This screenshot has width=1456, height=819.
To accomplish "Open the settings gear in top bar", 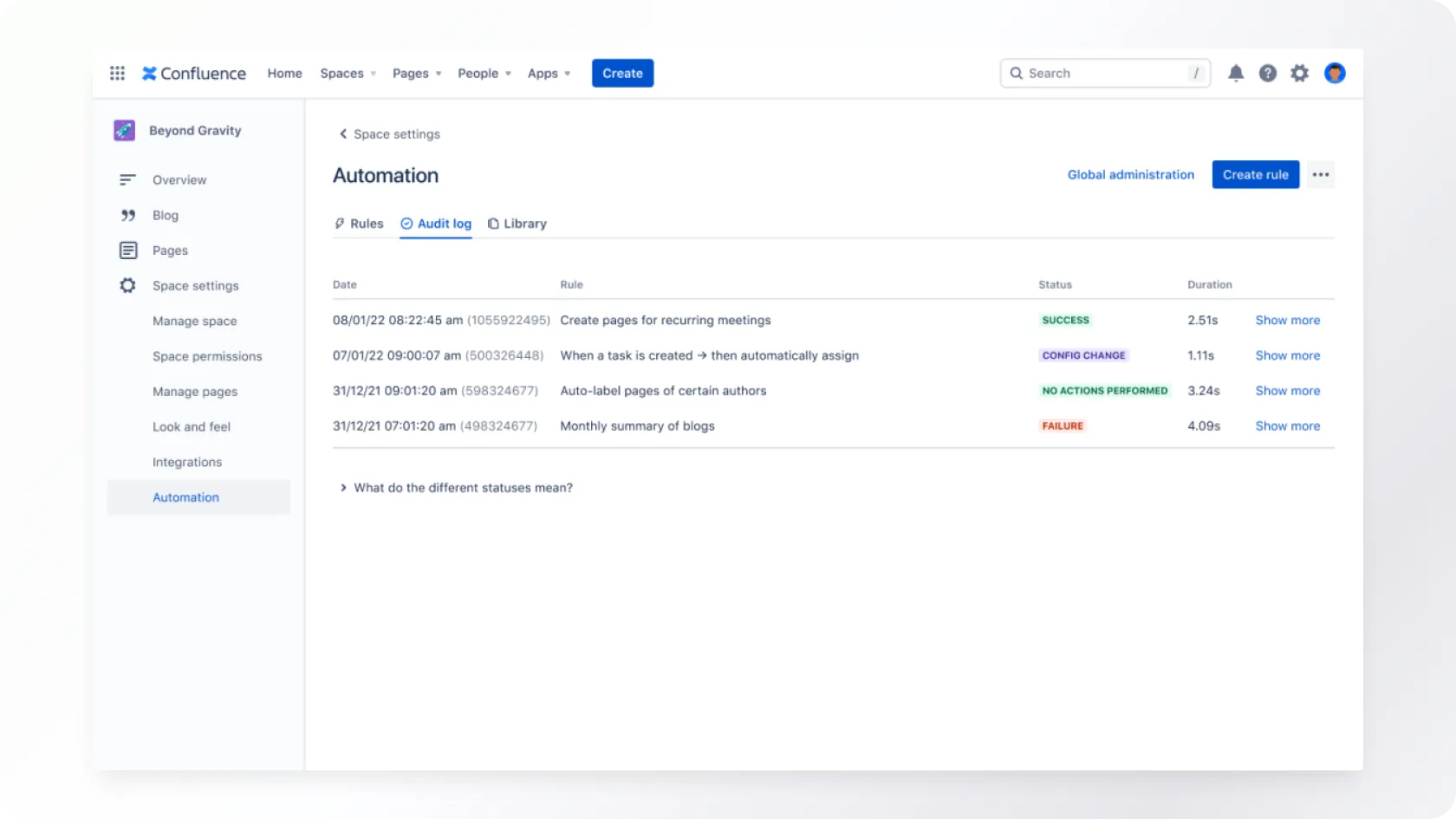I will pos(1299,74).
